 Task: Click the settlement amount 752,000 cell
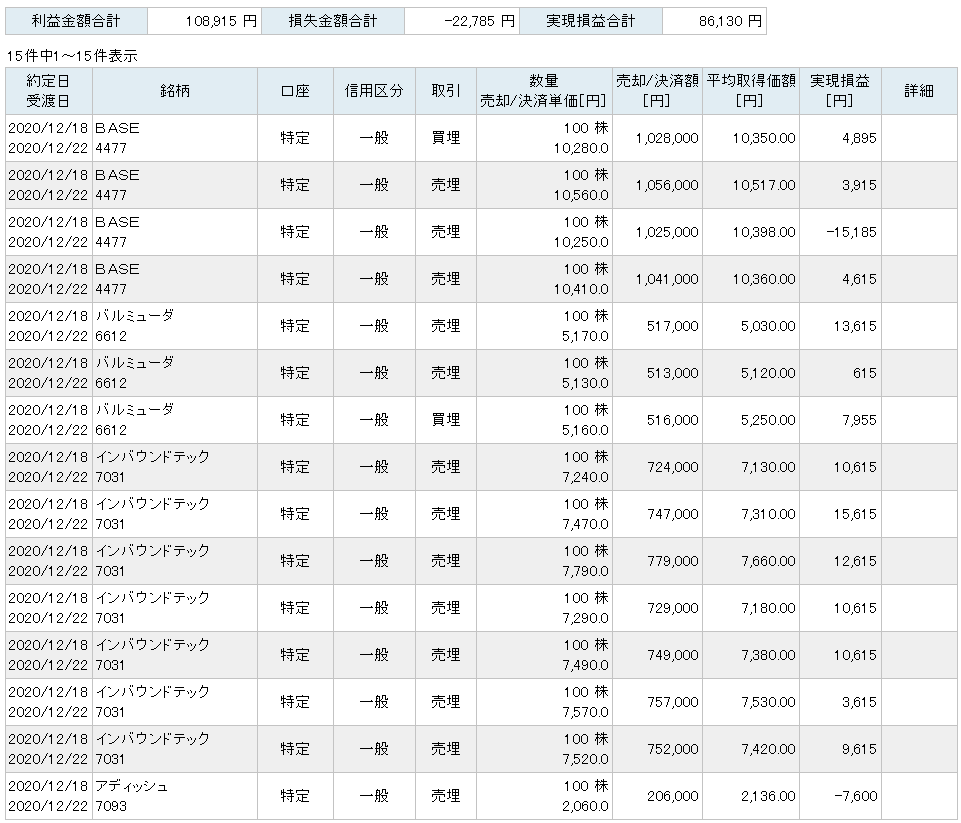(x=657, y=749)
